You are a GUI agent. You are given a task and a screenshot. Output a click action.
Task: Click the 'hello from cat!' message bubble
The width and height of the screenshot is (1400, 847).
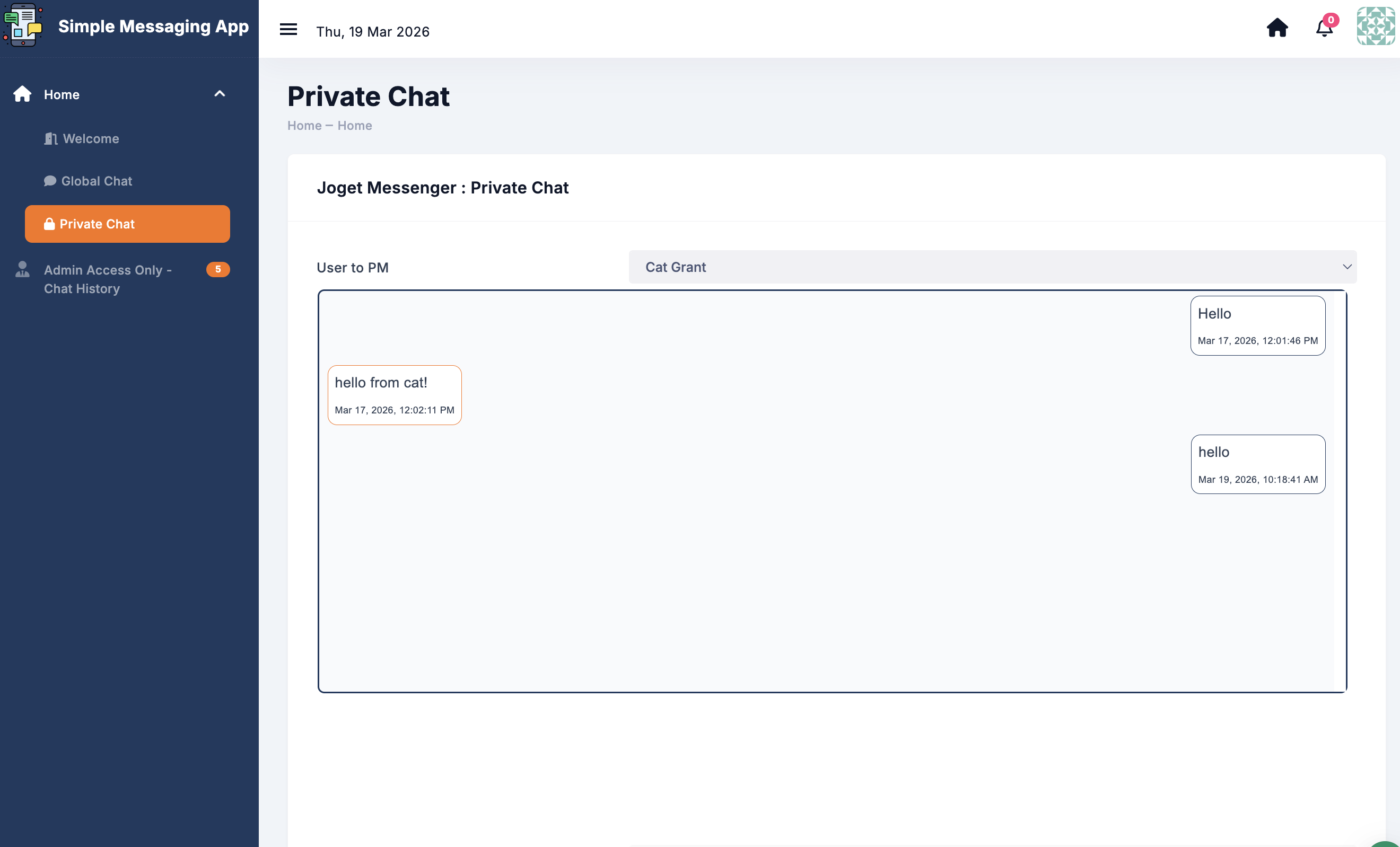pos(395,395)
